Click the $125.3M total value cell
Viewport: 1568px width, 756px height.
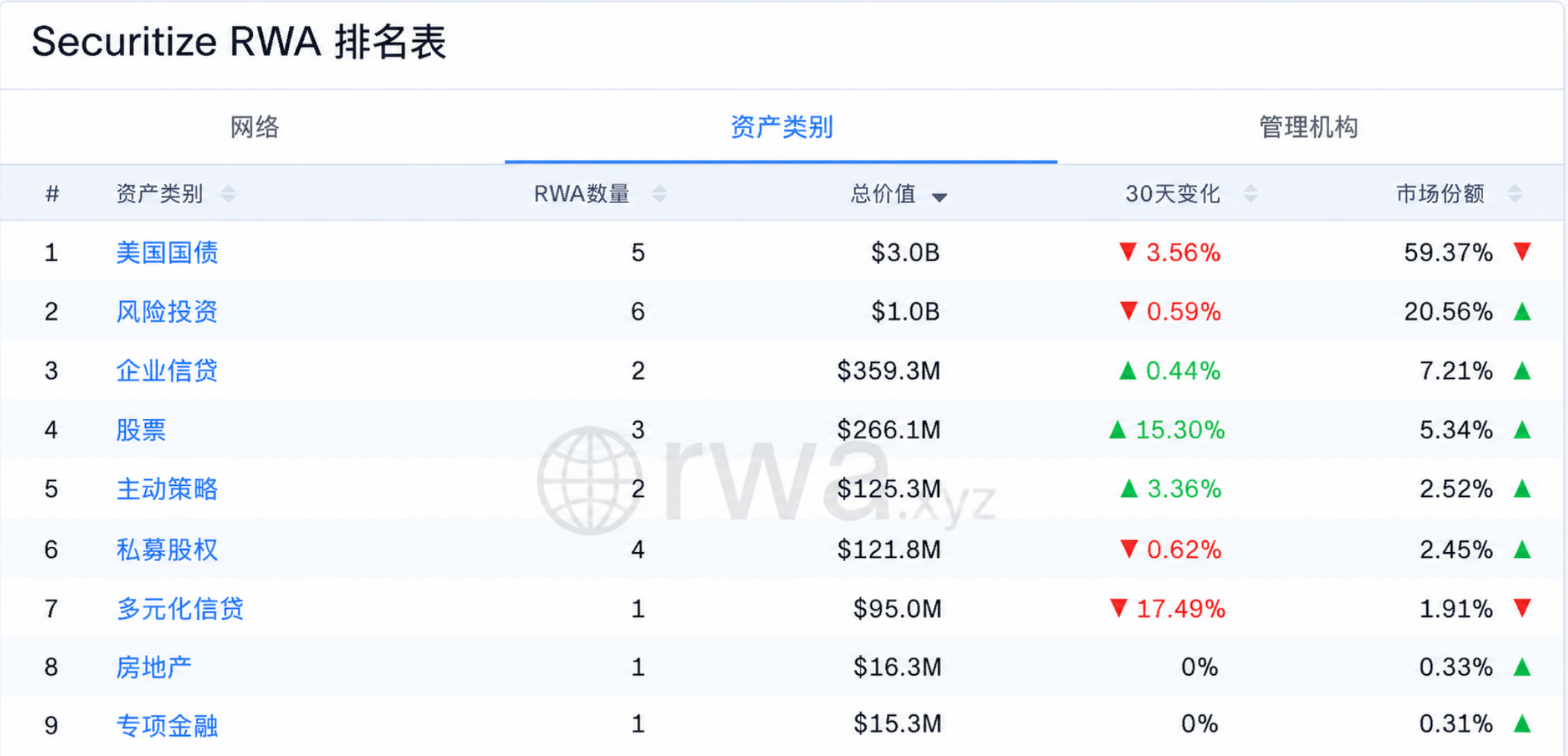(889, 489)
